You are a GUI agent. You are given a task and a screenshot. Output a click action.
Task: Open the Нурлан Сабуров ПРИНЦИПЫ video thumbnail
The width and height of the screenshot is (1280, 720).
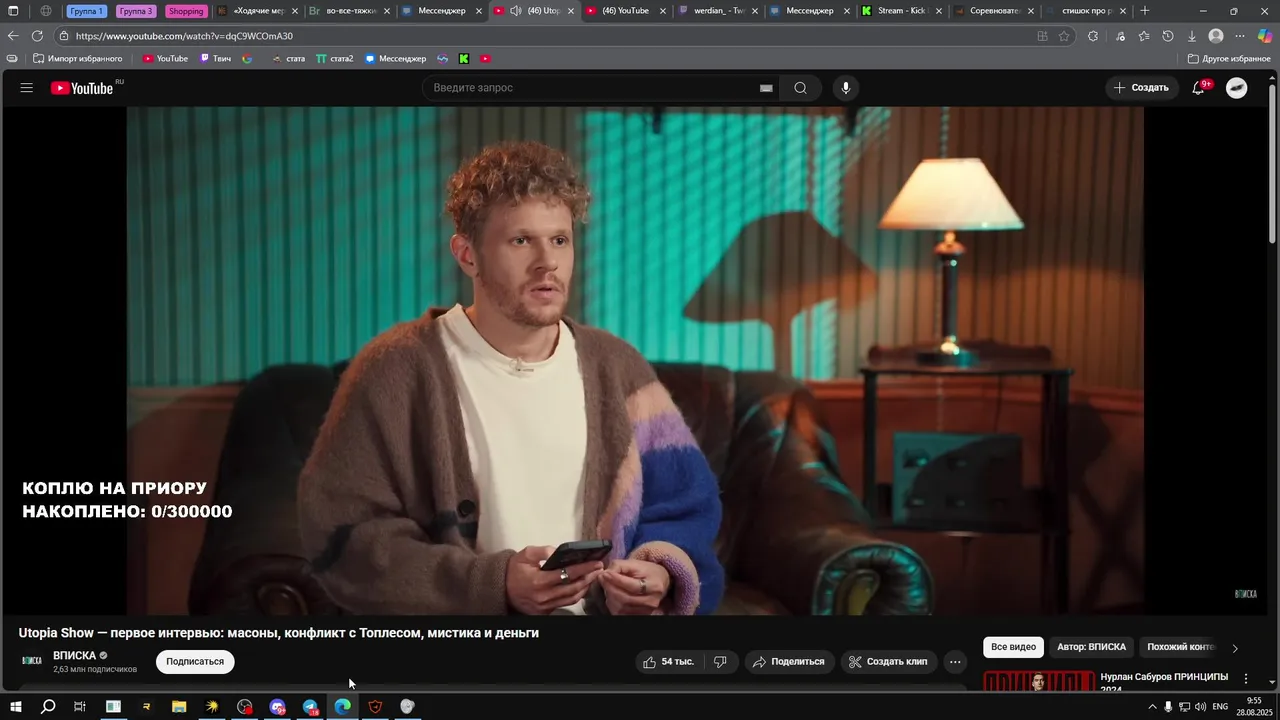1038,682
